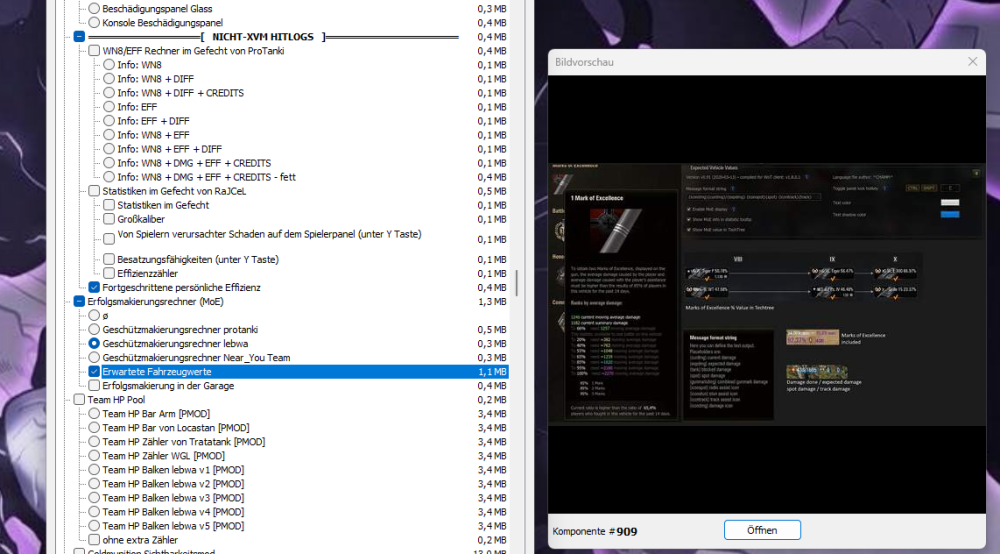Enable WN8/EFF Rechner im Gefecht von ProTanki
1000x554 pixels.
pyautogui.click(x=94, y=50)
